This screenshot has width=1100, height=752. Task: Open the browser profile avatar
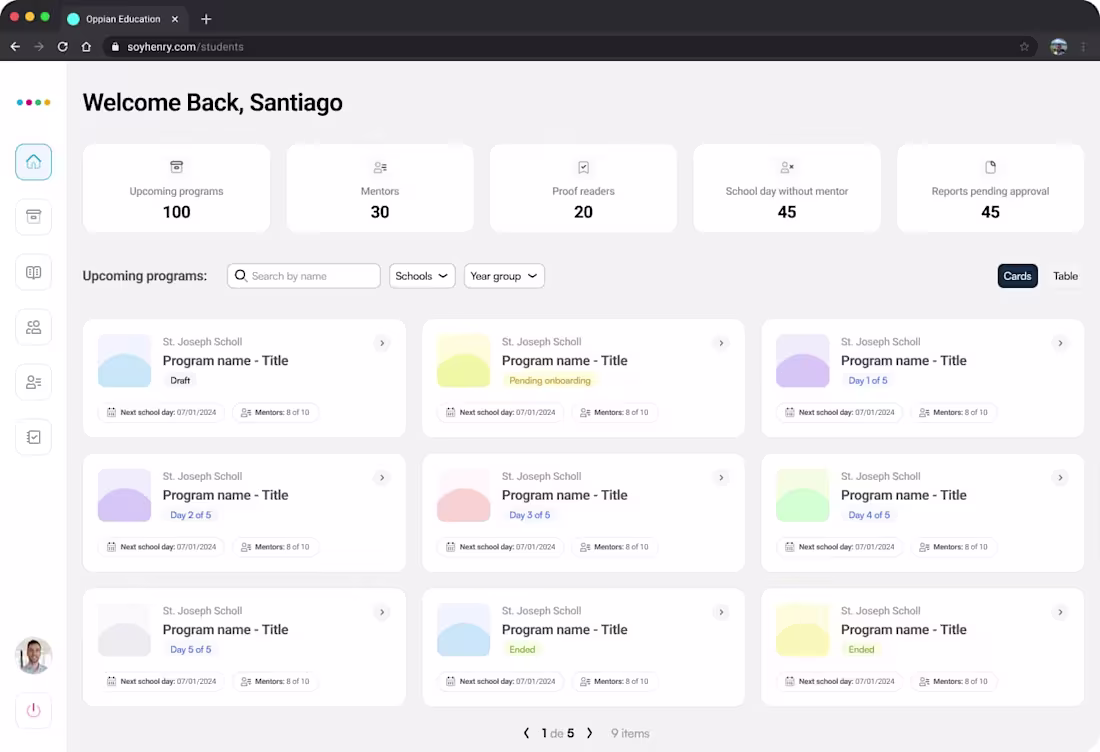1058,46
